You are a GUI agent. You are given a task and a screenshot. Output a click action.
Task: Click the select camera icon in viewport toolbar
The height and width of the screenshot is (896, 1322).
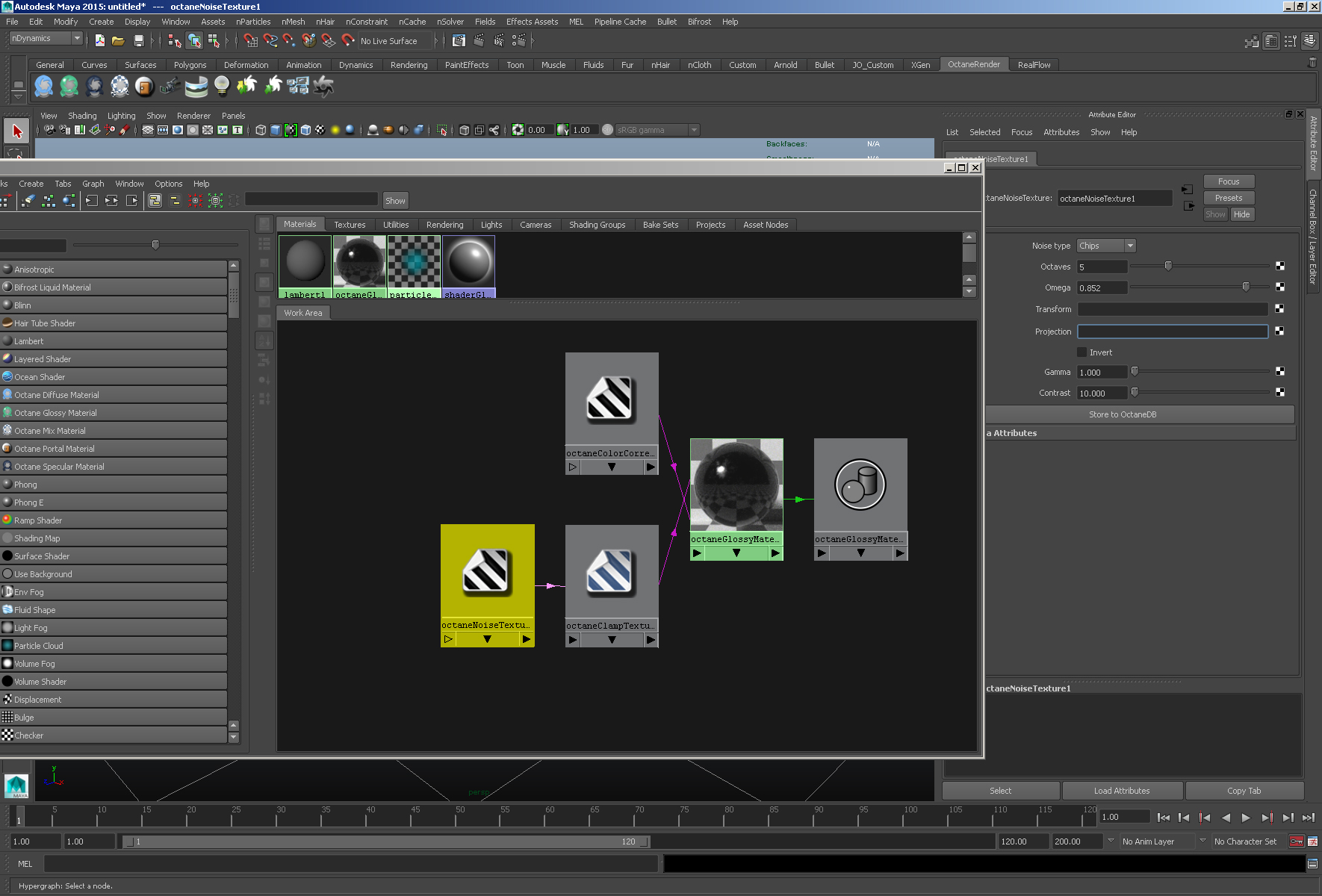point(50,130)
